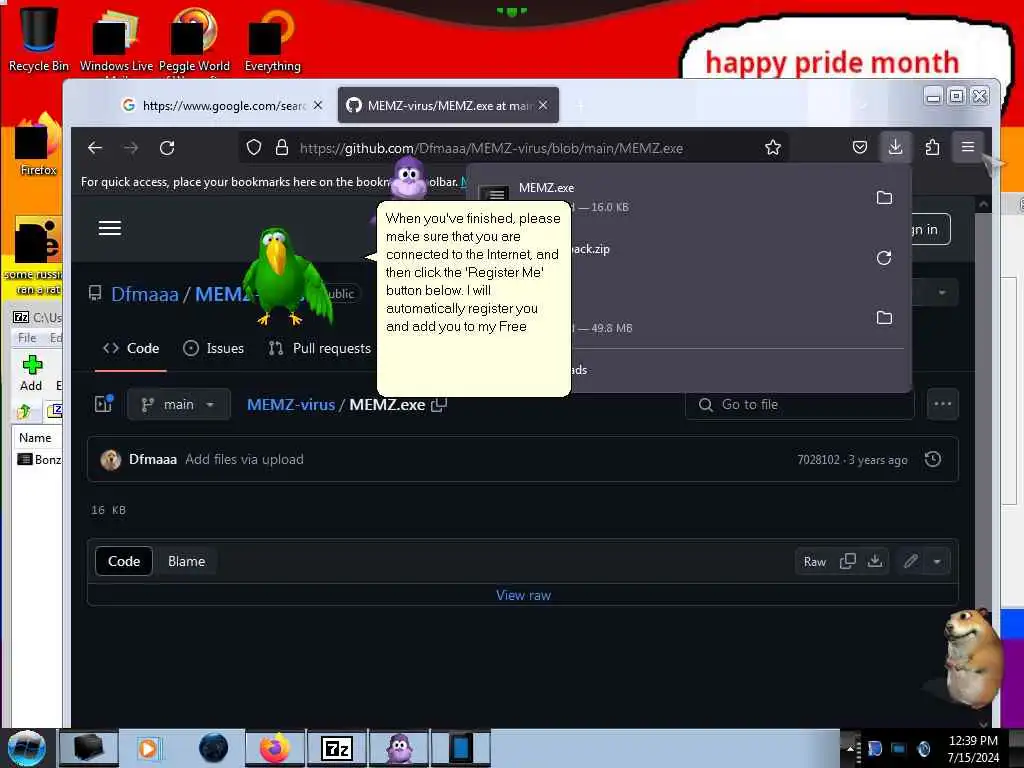Open the Issues tab
The height and width of the screenshot is (768, 1024).
(x=214, y=348)
